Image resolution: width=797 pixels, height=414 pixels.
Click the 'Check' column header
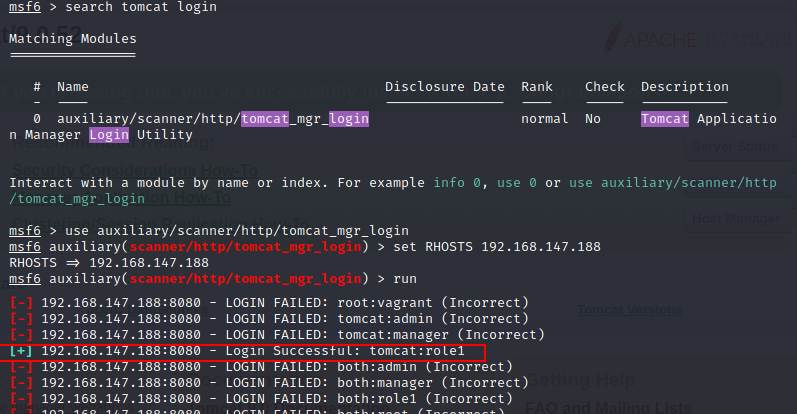coord(604,87)
